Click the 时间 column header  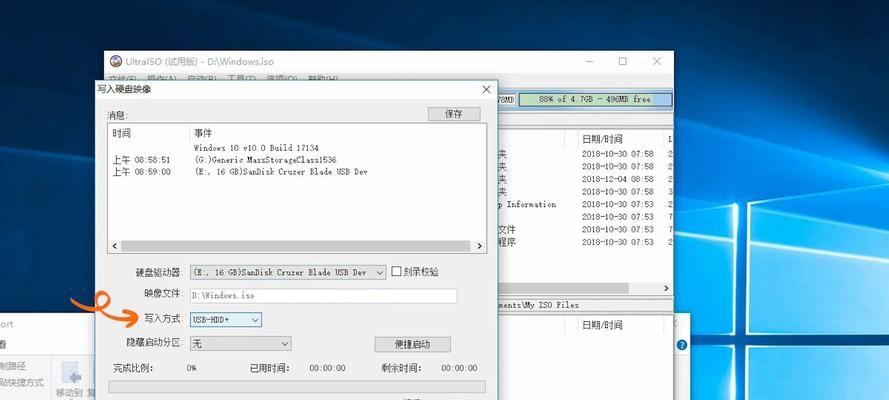pyautogui.click(x=121, y=133)
